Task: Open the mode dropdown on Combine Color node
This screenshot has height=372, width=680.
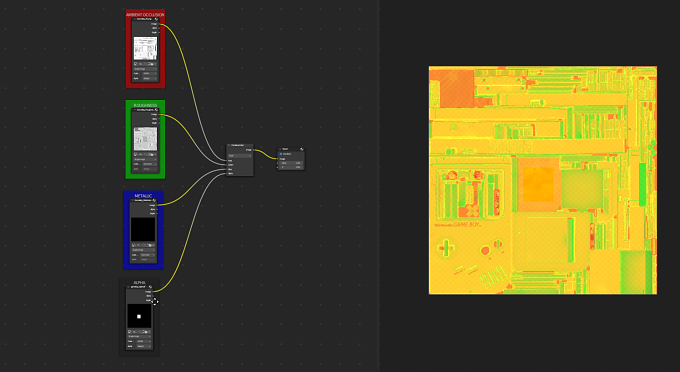Action: (240, 156)
